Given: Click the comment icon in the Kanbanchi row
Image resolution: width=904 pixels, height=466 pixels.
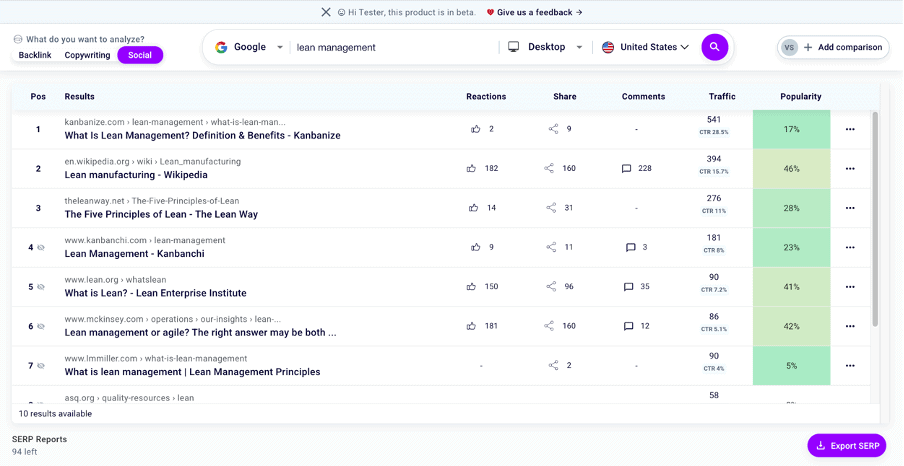Looking at the screenshot, I should click(x=631, y=247).
